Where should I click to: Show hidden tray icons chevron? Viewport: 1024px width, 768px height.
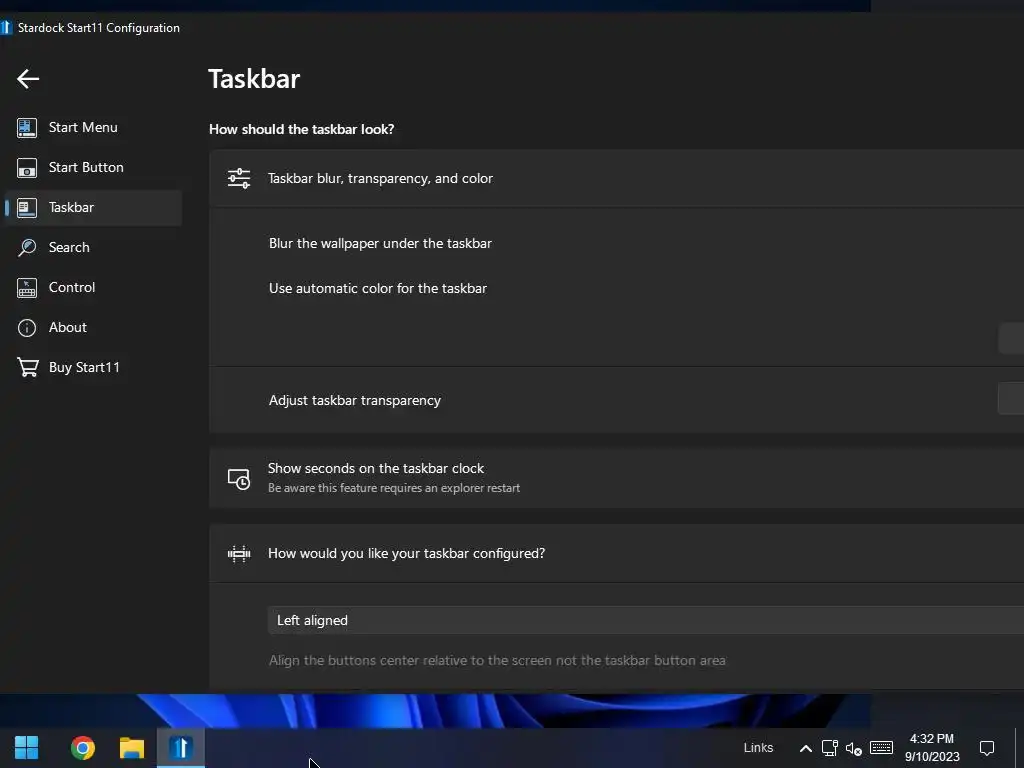tap(806, 748)
